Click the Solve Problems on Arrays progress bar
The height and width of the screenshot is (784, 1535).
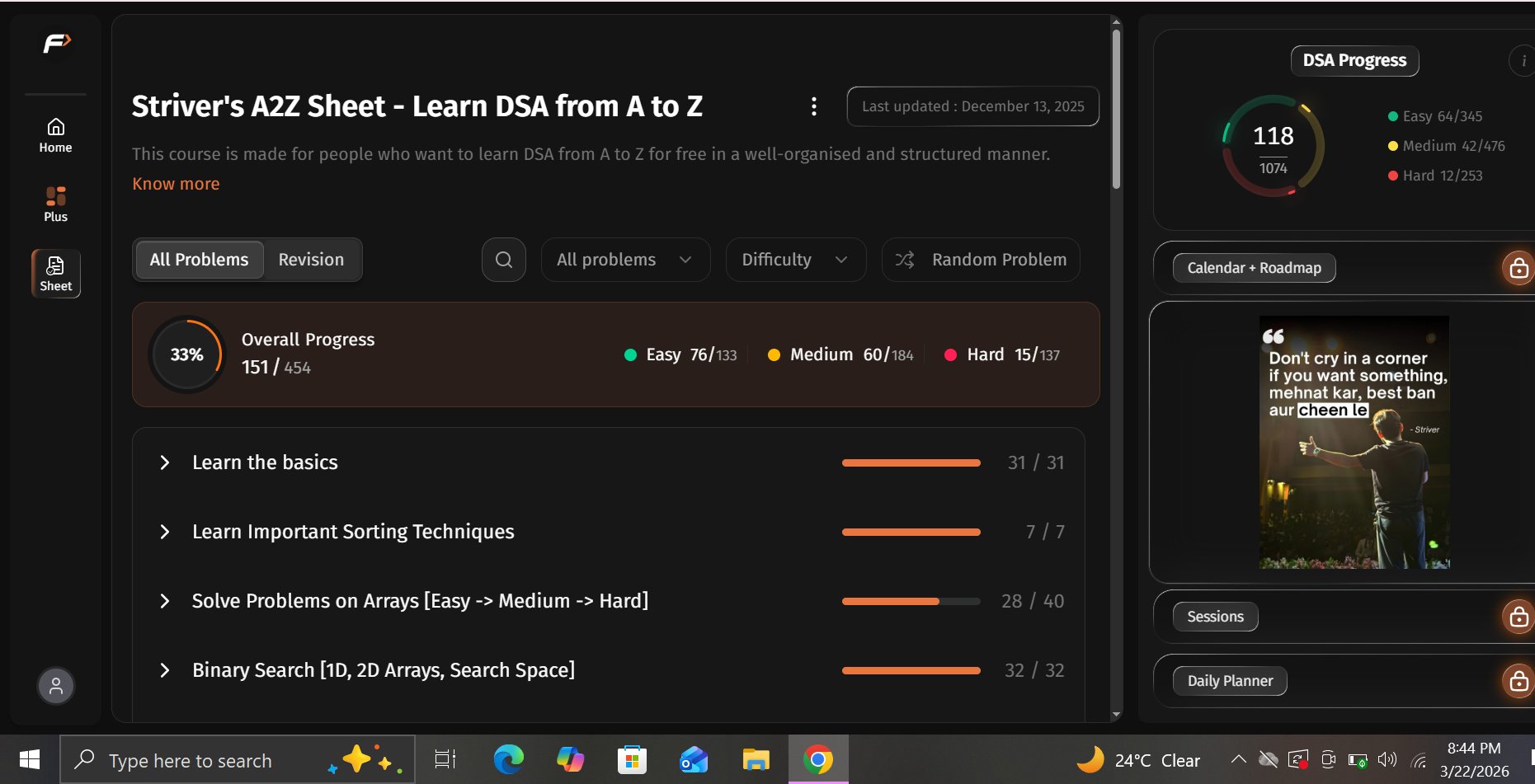coord(911,601)
